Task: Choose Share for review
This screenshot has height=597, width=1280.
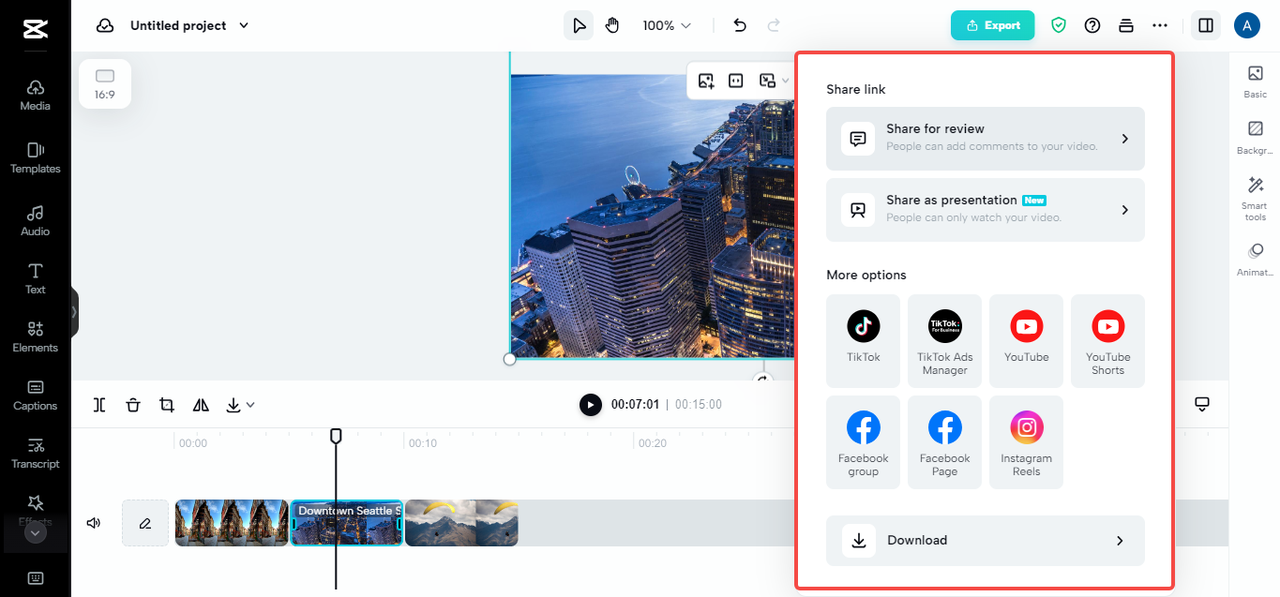Action: 985,138
